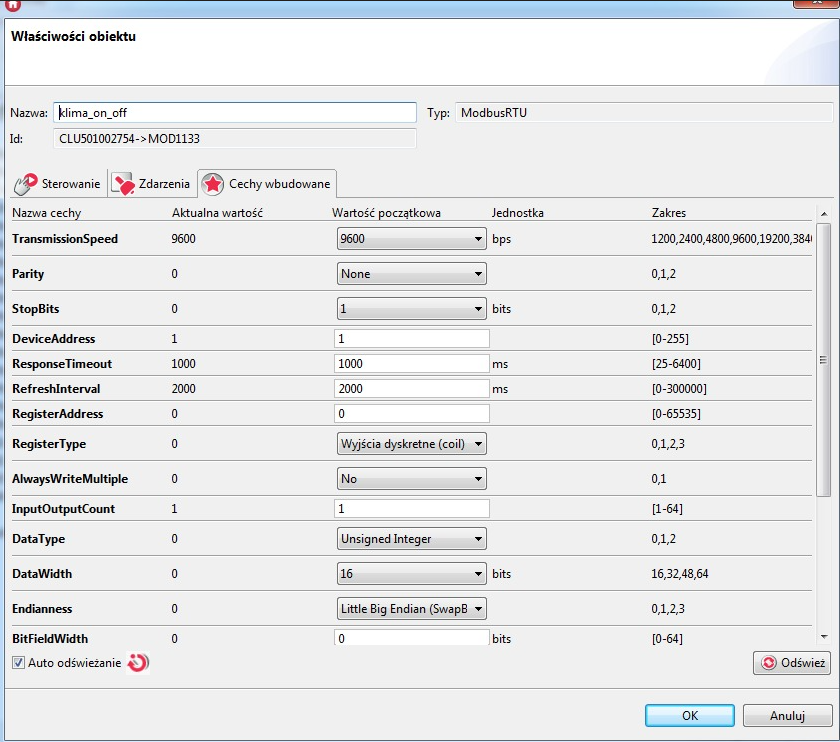The width and height of the screenshot is (840, 742).
Task: Select the Cechy wbudowane tab
Action: pyautogui.click(x=267, y=184)
